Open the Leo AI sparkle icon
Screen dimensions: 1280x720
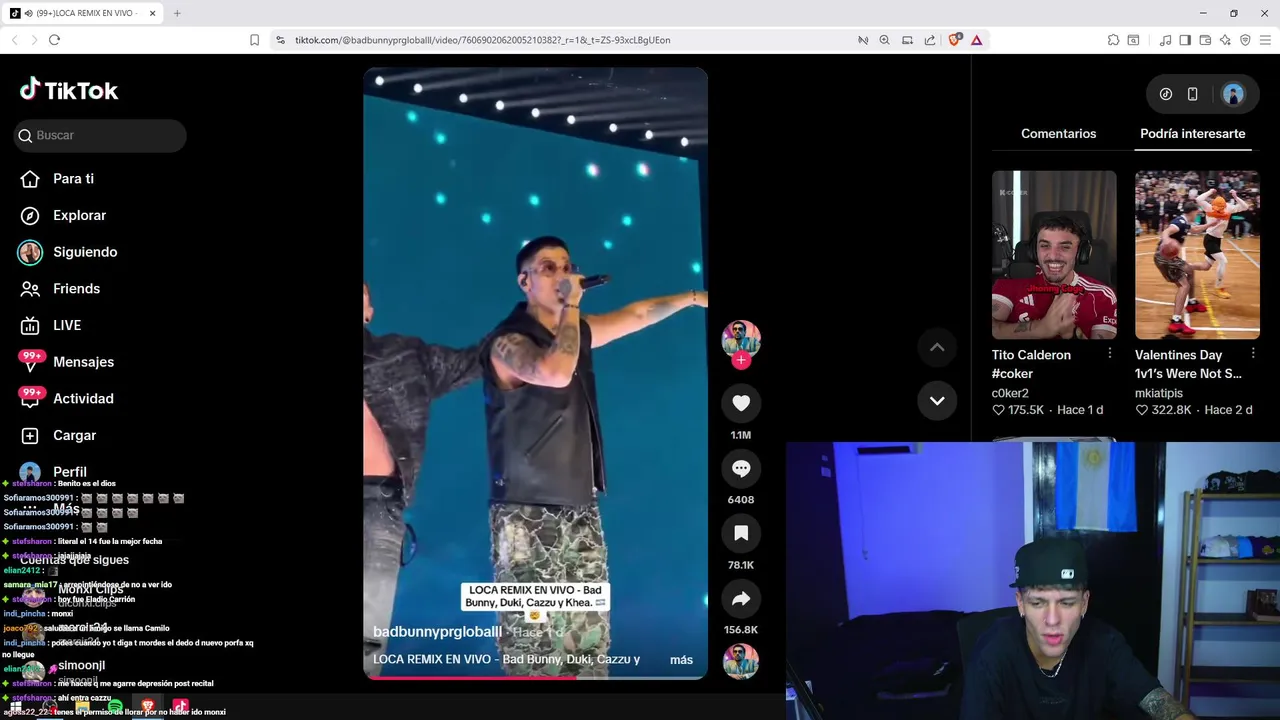coord(1225,40)
